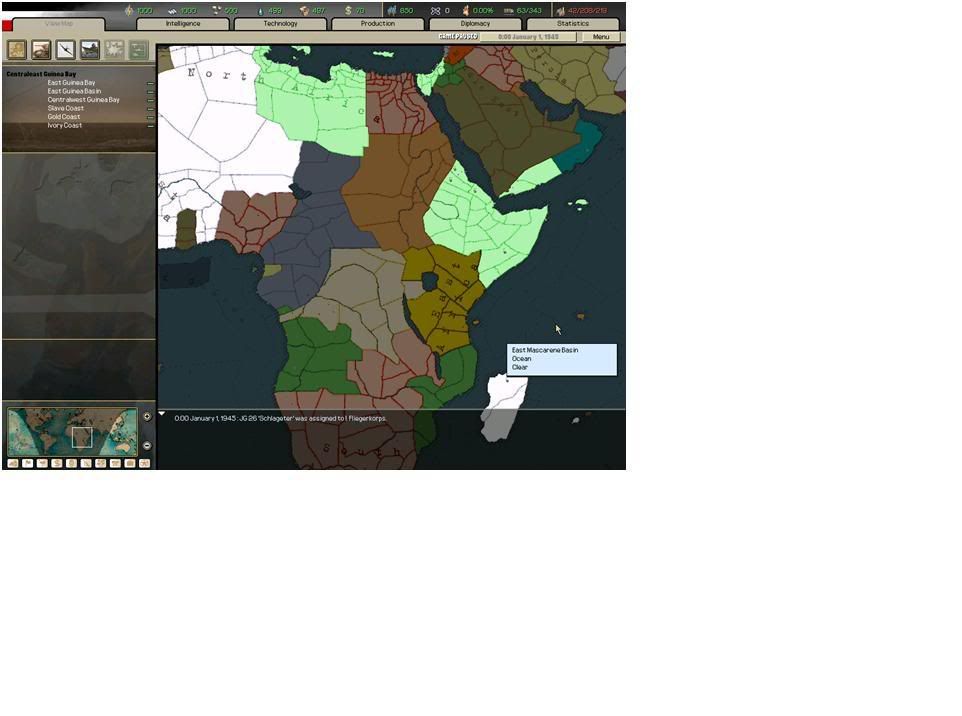This screenshot has width=962, height=716.
Task: Switch to the Diplomacy tab
Action: 475,23
